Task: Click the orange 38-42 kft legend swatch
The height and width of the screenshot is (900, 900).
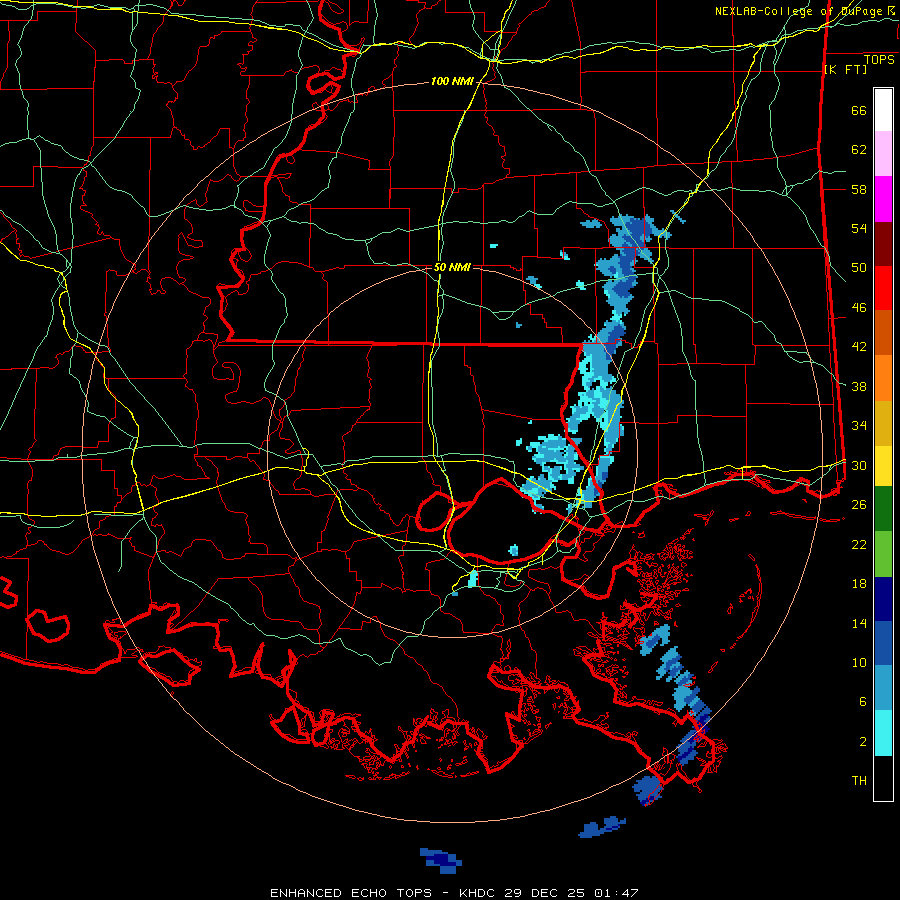Action: tap(883, 378)
